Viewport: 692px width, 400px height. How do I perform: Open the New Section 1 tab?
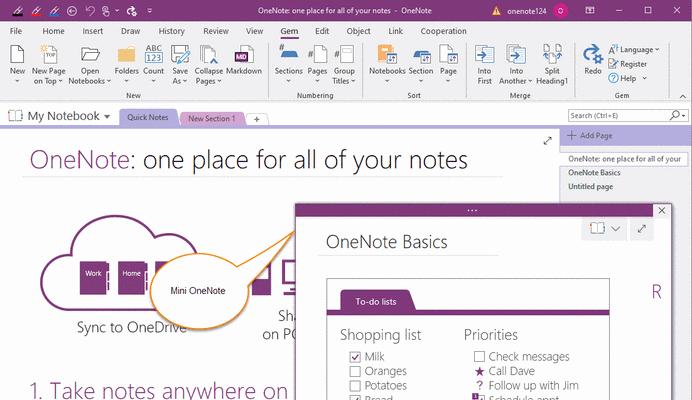point(212,118)
